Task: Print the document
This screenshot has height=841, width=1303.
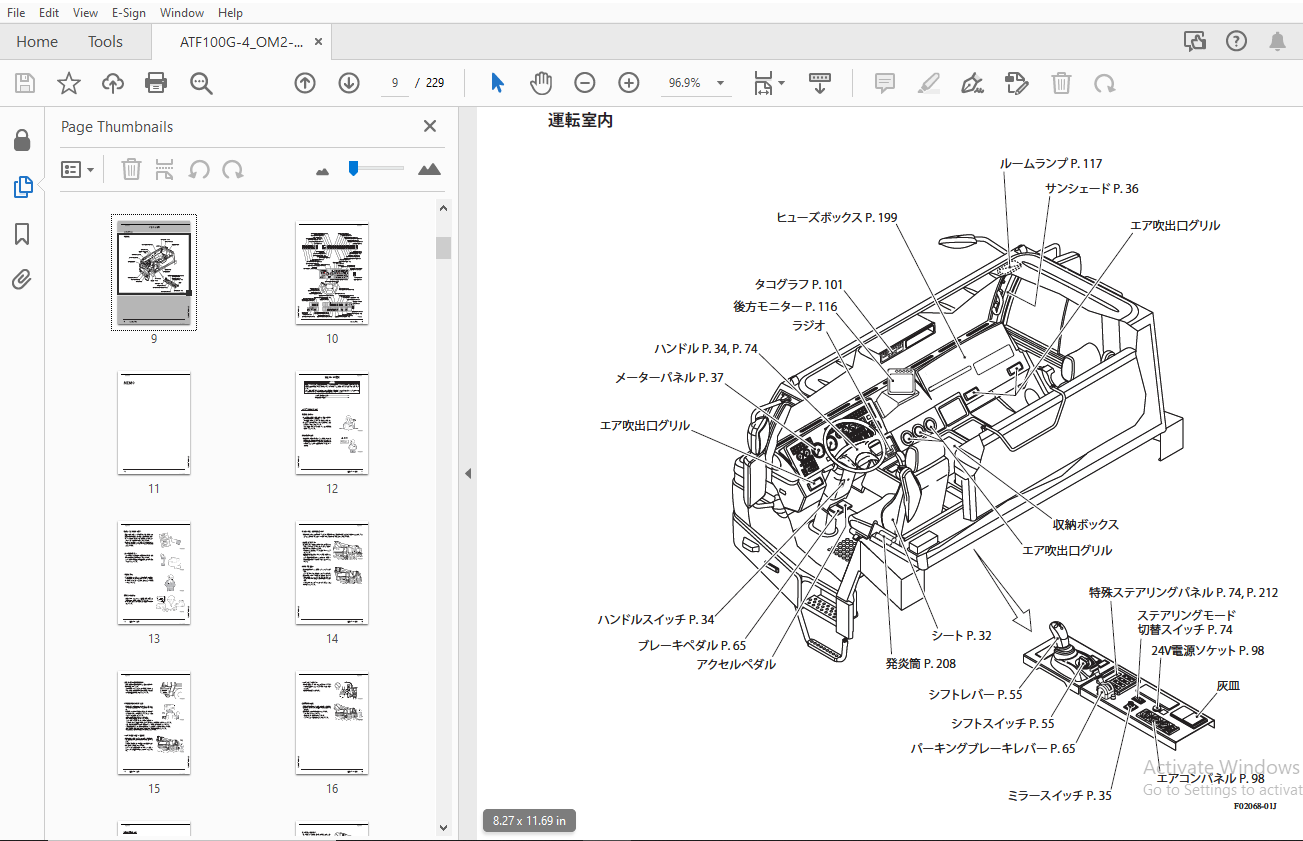Action: 156,83
